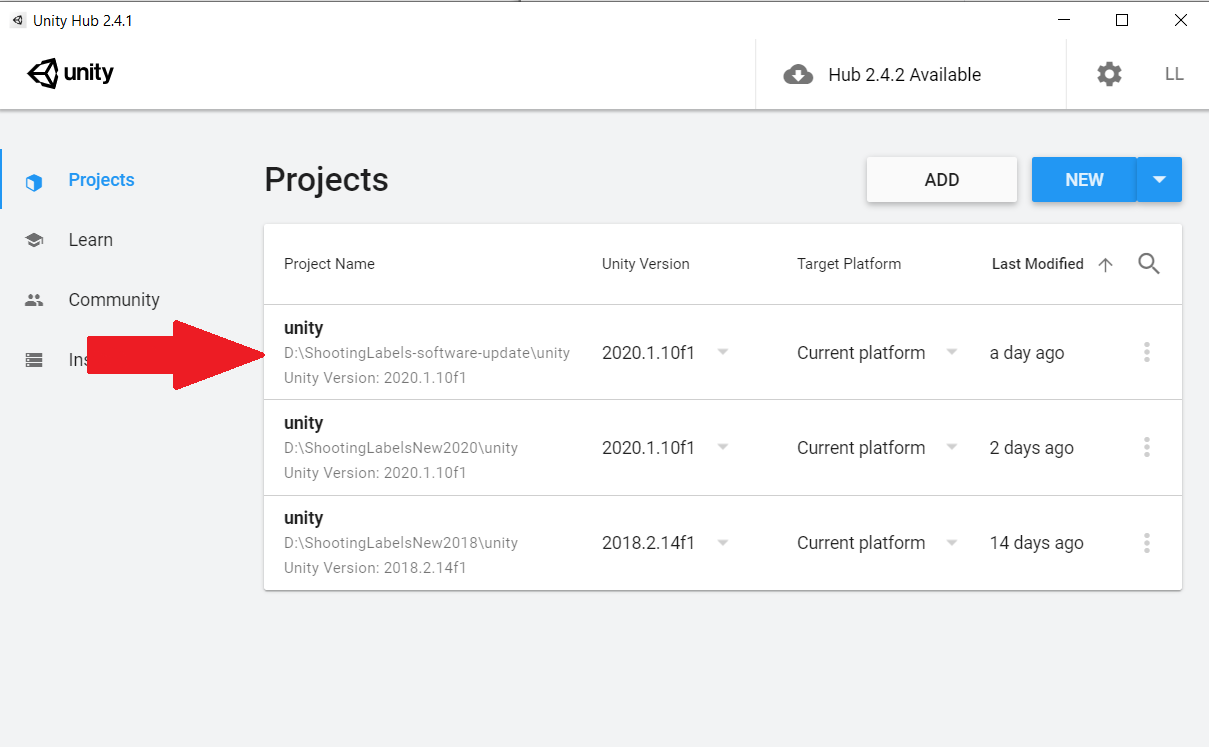Click the Hub update cloud download icon
Image resolution: width=1209 pixels, height=747 pixels.
click(798, 75)
